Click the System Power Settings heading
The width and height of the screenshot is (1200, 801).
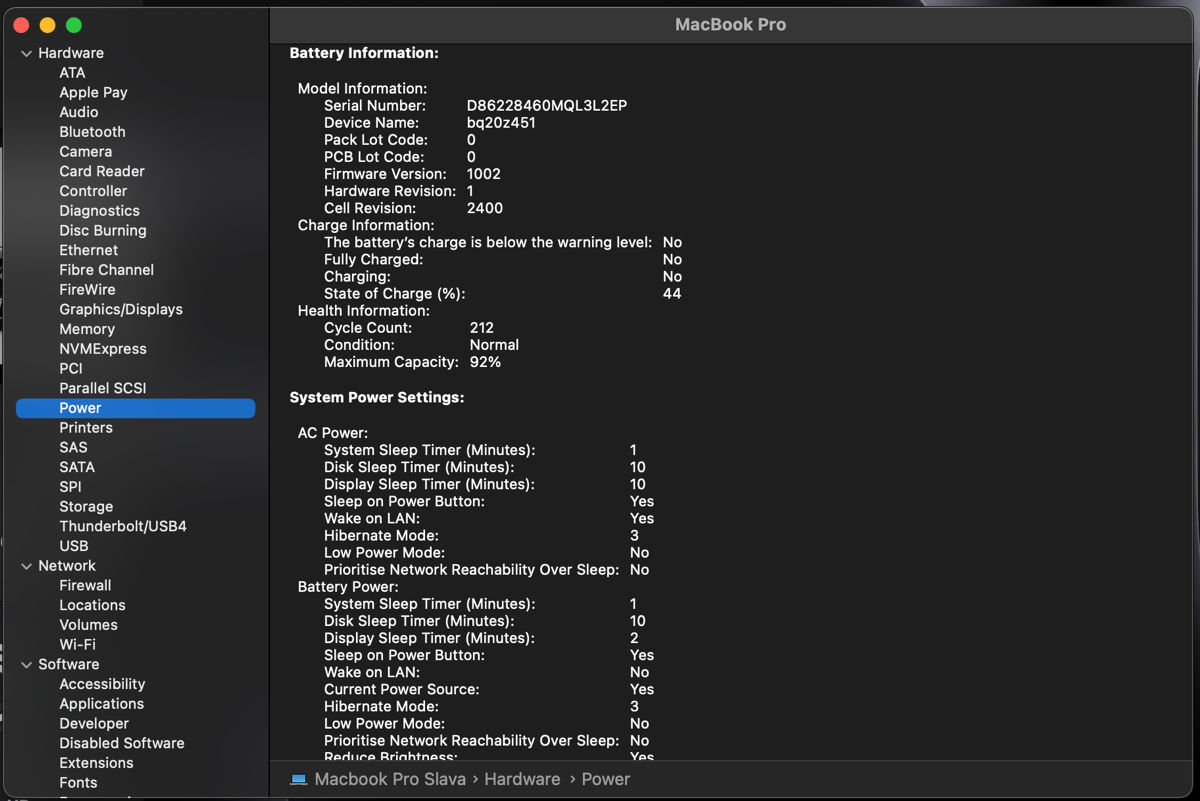pos(377,397)
